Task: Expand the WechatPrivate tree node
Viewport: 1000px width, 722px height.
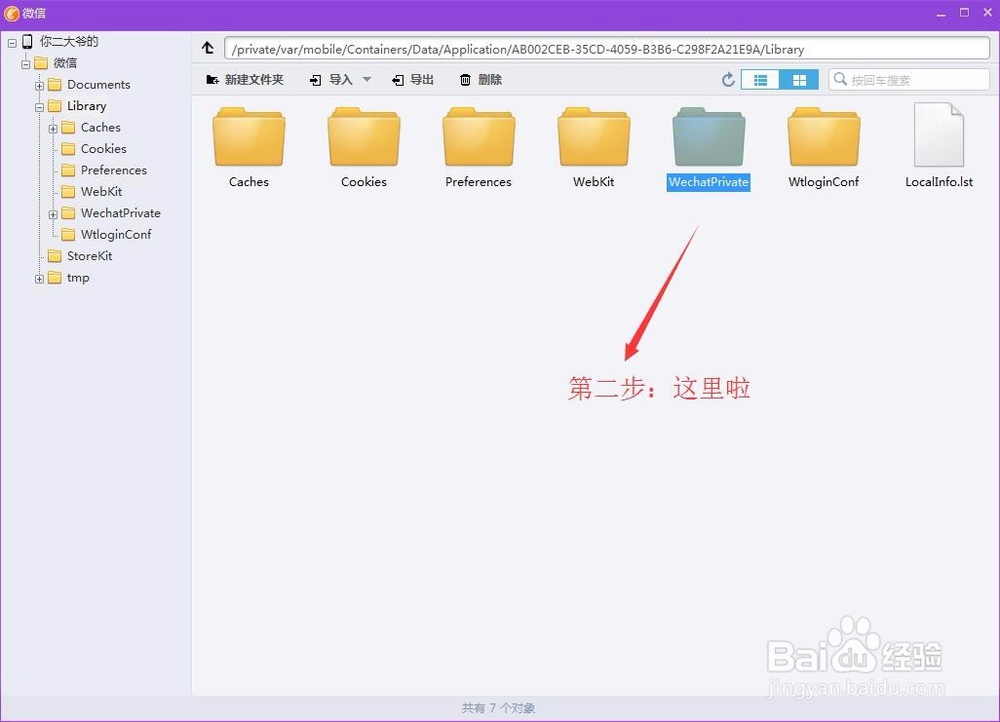Action: 53,214
